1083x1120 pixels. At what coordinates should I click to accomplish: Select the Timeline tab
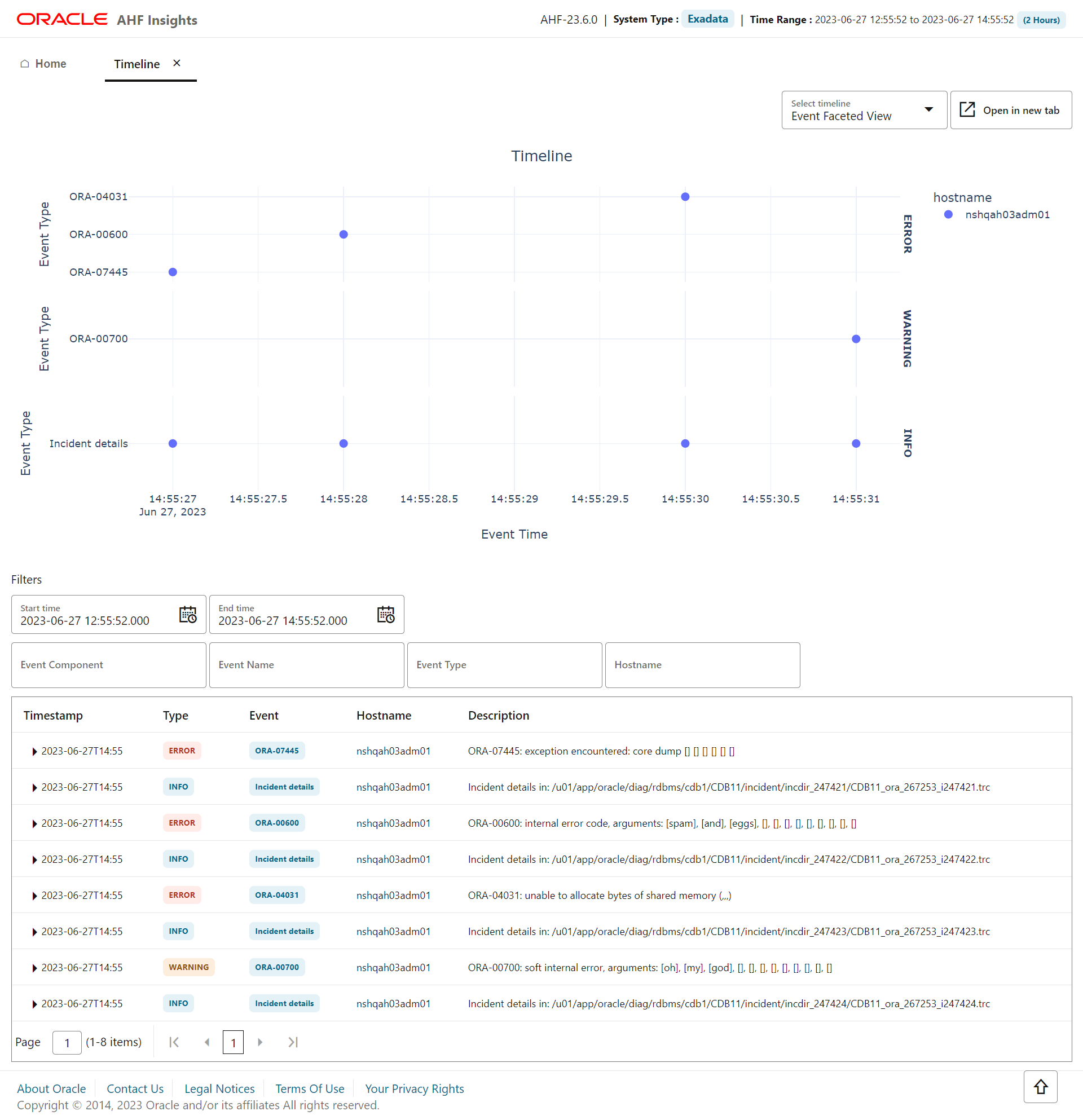[x=137, y=64]
